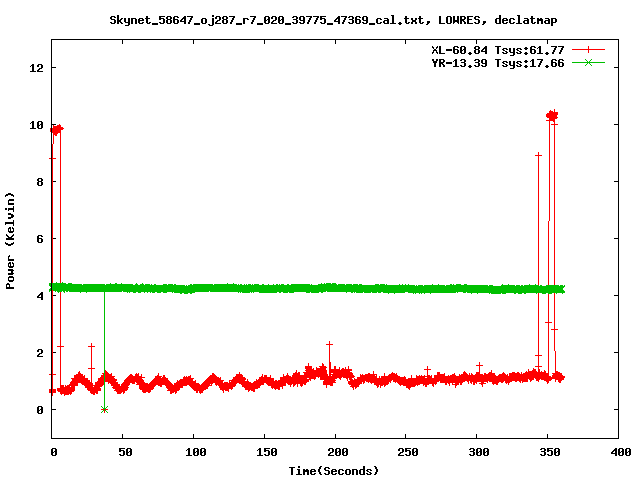The width and height of the screenshot is (640, 480).
Task: Click the y-axis tick label 8
Action: click(x=40, y=182)
